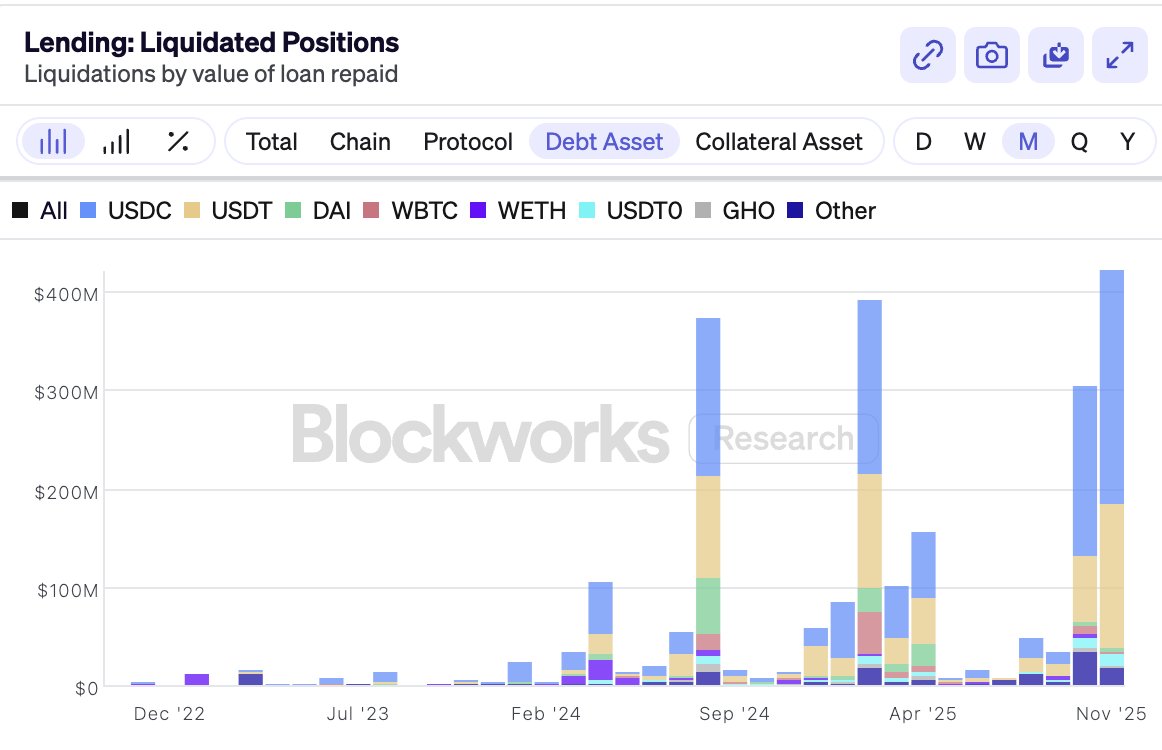This screenshot has width=1162, height=750.
Task: Copy the chart link icon
Action: point(928,56)
